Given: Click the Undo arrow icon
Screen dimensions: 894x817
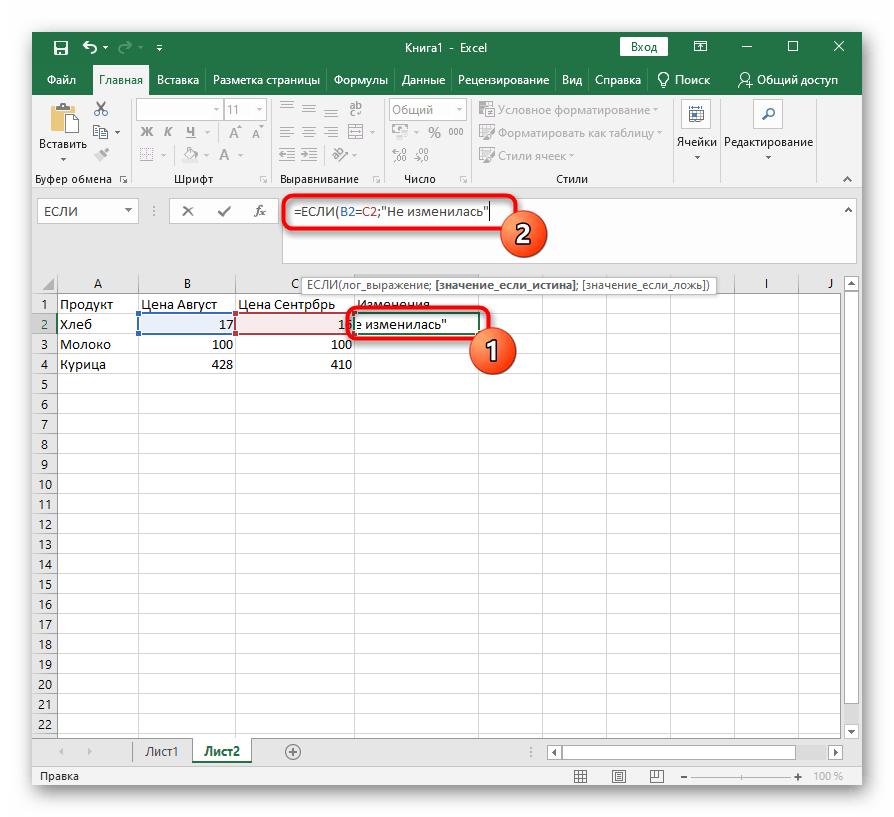Looking at the screenshot, I should point(90,47).
